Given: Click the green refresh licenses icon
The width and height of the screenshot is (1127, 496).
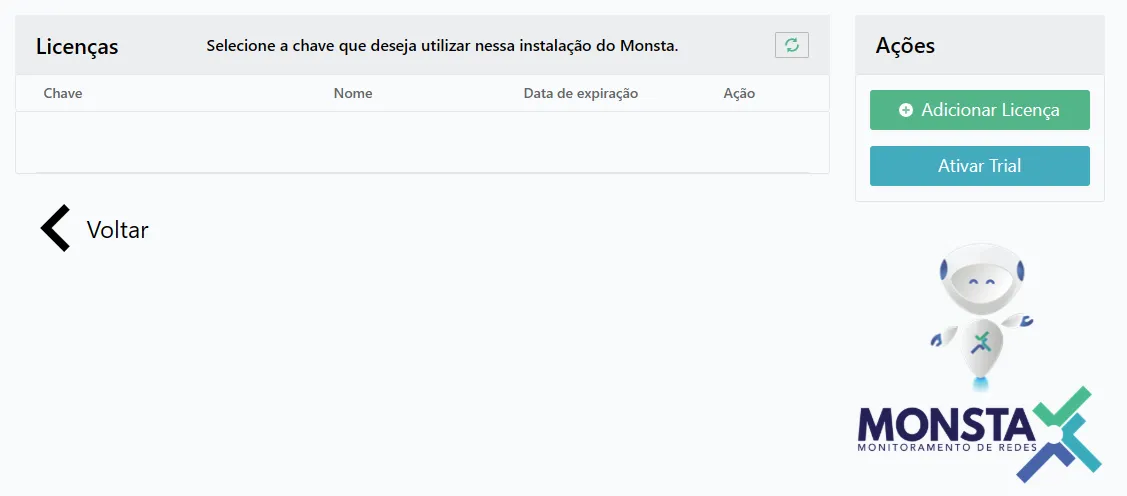Looking at the screenshot, I should pos(791,45).
